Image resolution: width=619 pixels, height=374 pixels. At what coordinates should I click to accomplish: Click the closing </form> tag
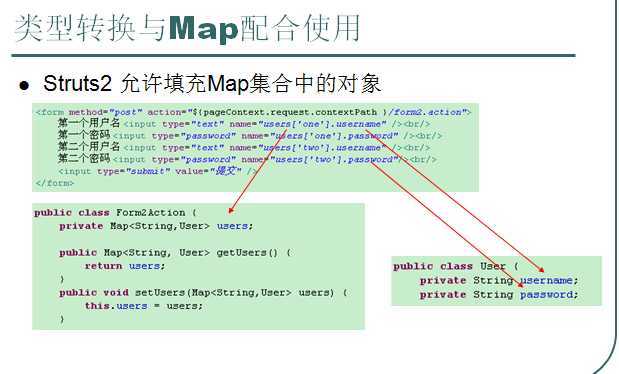coord(54,183)
